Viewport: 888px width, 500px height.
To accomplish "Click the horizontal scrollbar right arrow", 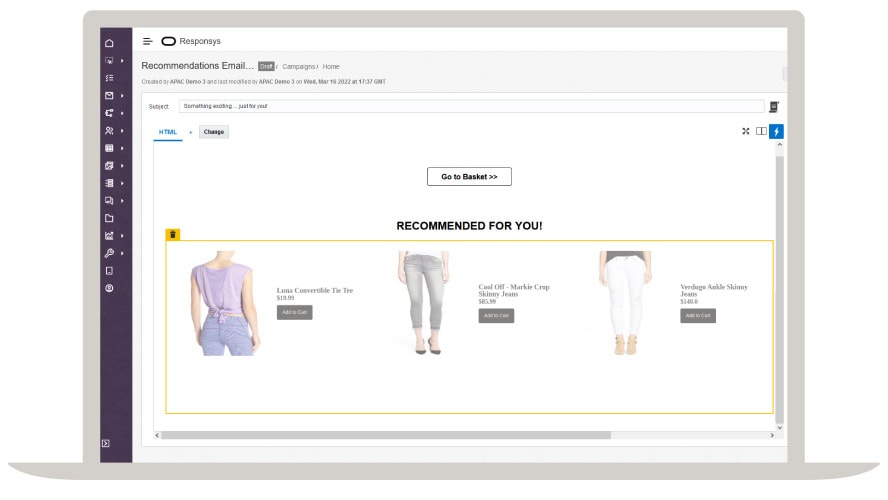I will (x=772, y=435).
